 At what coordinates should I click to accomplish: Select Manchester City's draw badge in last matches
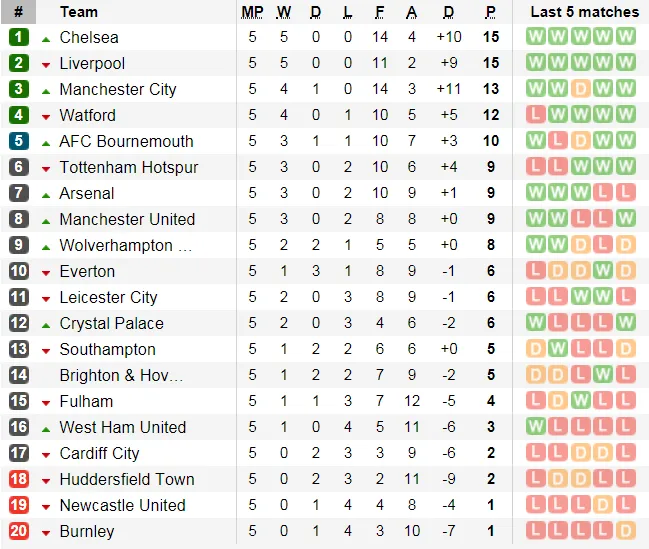tap(582, 89)
